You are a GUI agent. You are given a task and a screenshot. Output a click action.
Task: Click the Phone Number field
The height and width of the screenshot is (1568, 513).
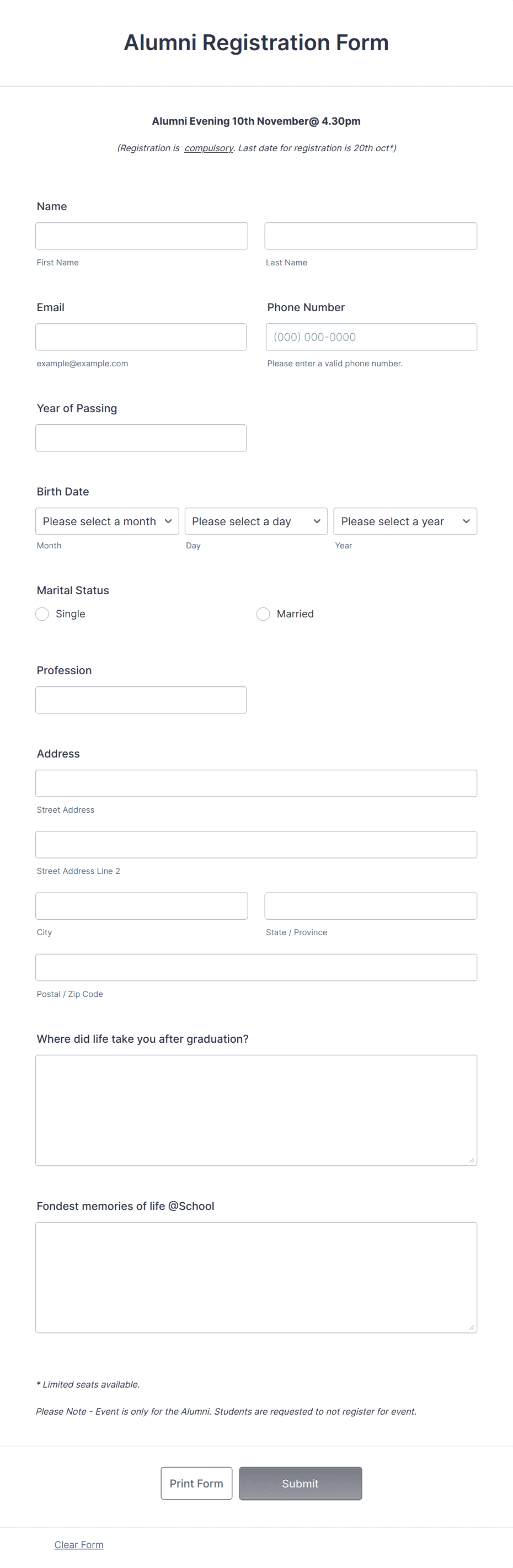coord(371,337)
